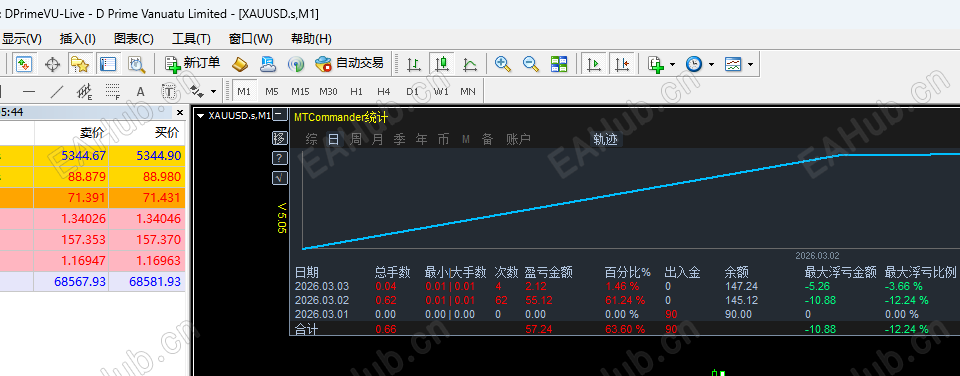Switch to line chart style

[470, 64]
